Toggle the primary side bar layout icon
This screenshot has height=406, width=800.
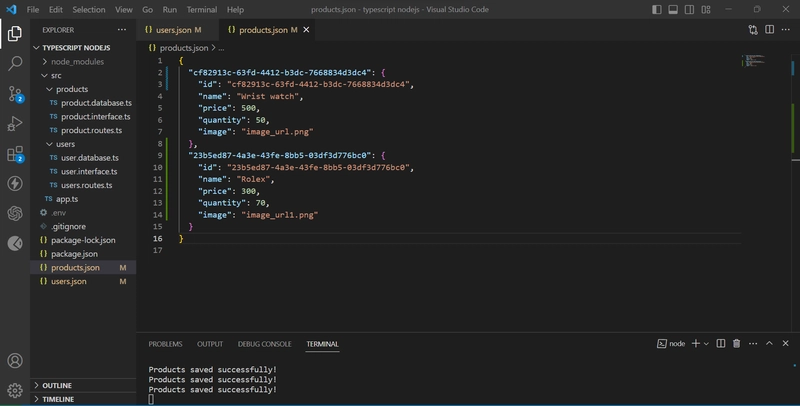click(x=657, y=9)
